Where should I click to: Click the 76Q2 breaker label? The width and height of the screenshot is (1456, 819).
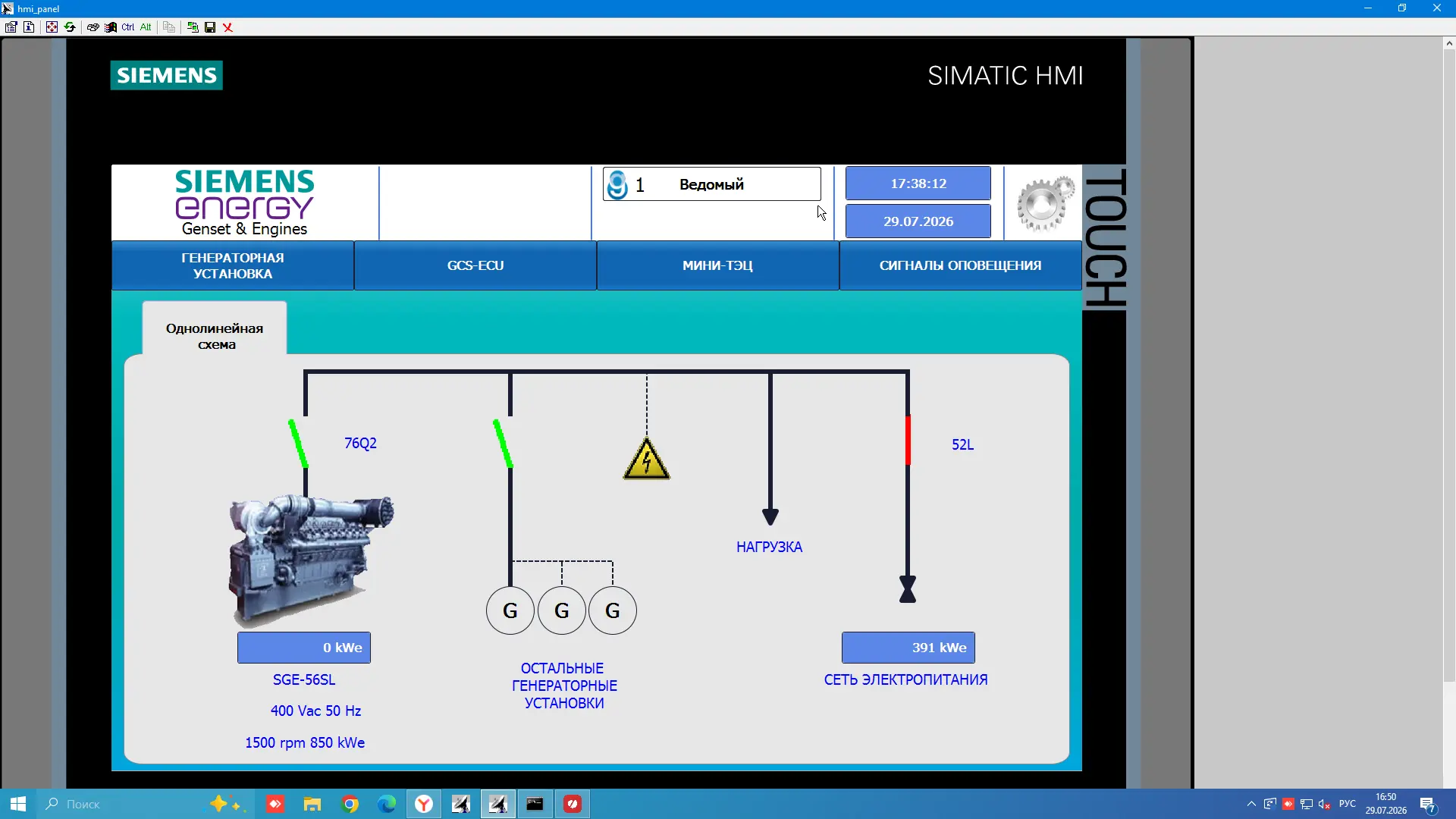point(360,443)
